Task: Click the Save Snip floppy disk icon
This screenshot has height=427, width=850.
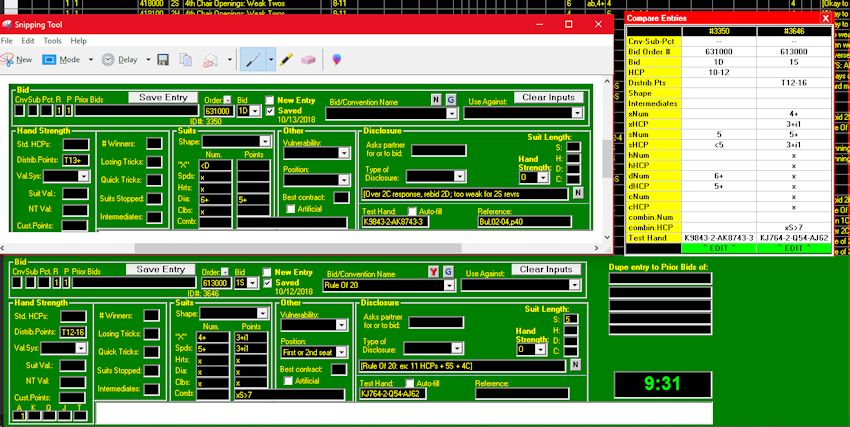Action: click(x=163, y=60)
